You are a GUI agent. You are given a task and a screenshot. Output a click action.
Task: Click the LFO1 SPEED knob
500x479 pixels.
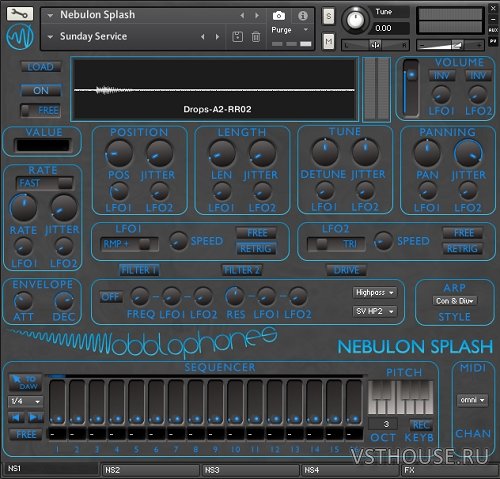(178, 241)
